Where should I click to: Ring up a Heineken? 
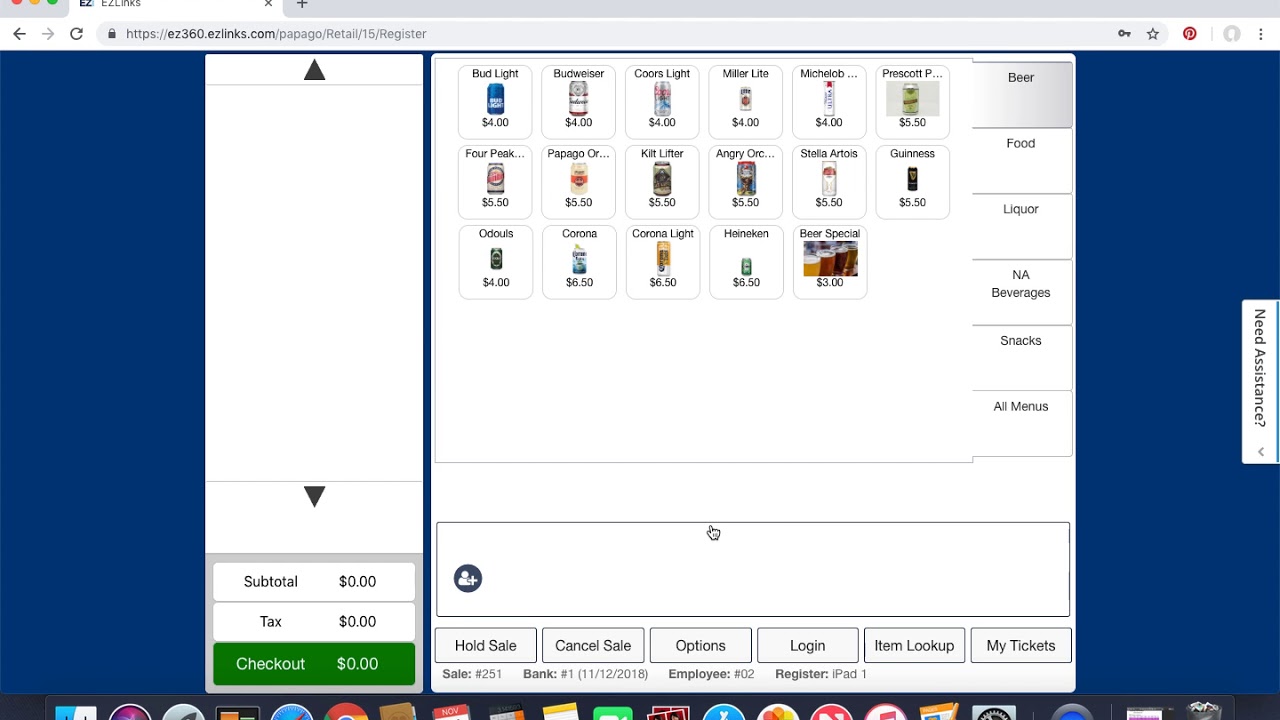(746, 261)
